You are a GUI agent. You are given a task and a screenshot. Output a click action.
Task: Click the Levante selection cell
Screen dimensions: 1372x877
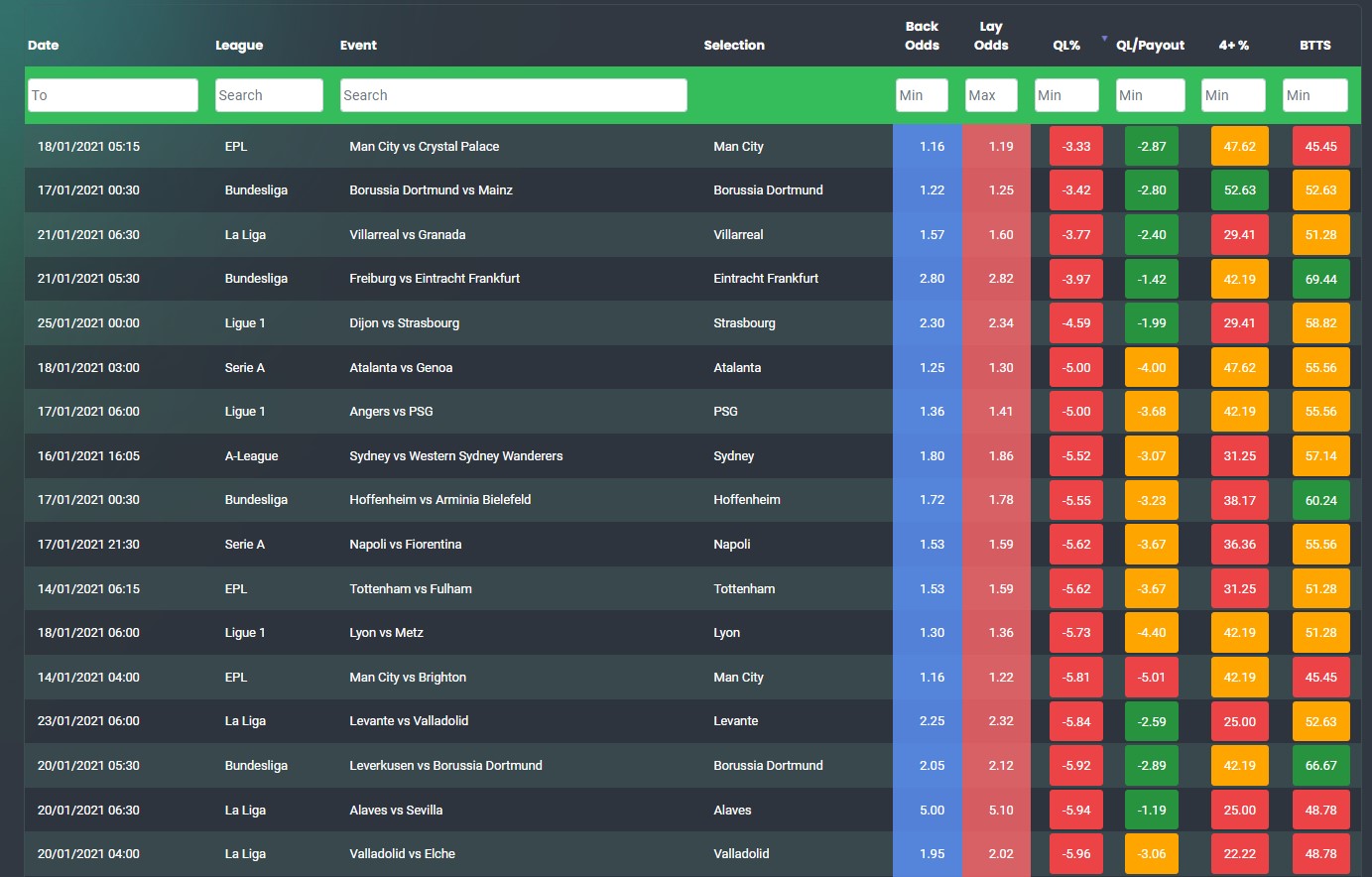coord(735,720)
